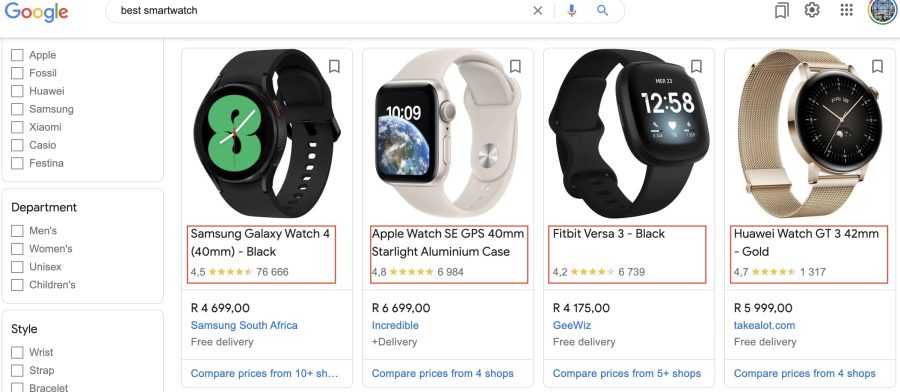Viewport: 900px width, 392px height.
Task: Open the account profile avatar
Action: [883, 10]
